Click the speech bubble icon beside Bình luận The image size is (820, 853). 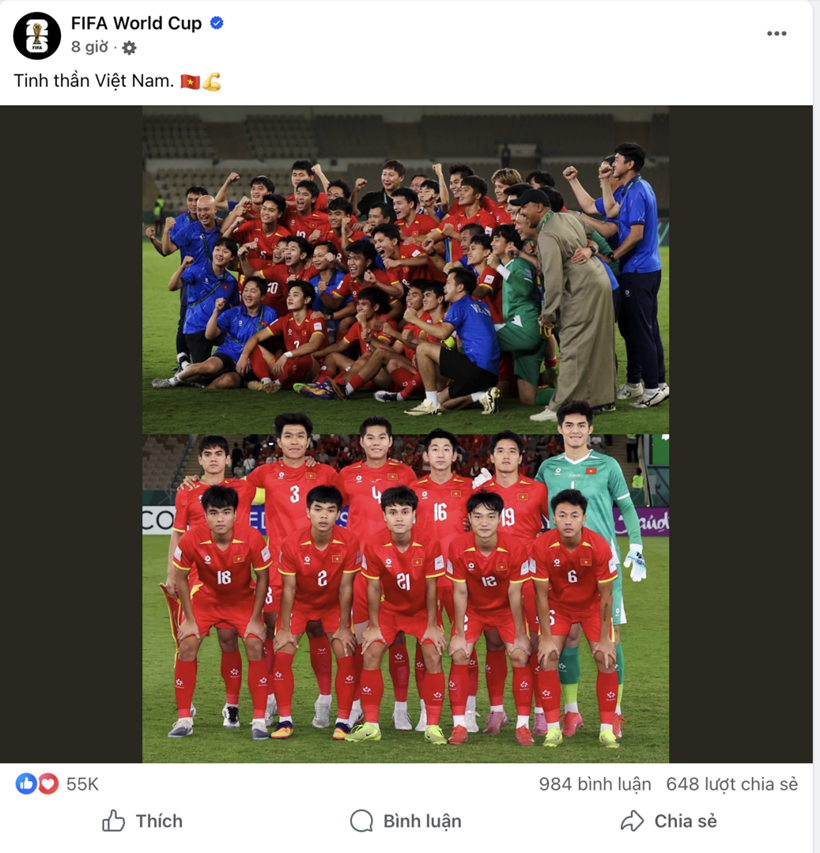[361, 821]
